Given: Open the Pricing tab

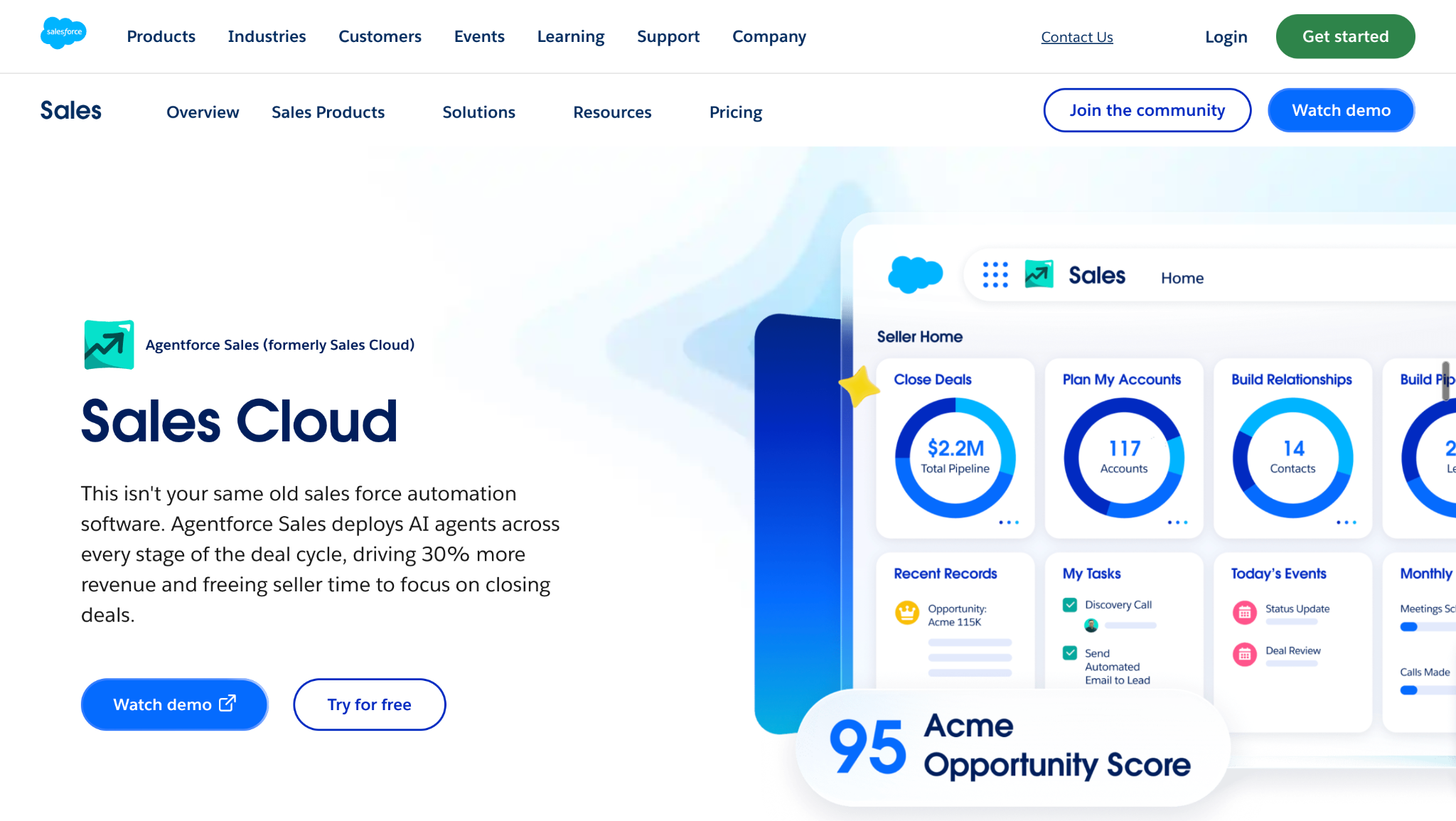Looking at the screenshot, I should pyautogui.click(x=736, y=112).
